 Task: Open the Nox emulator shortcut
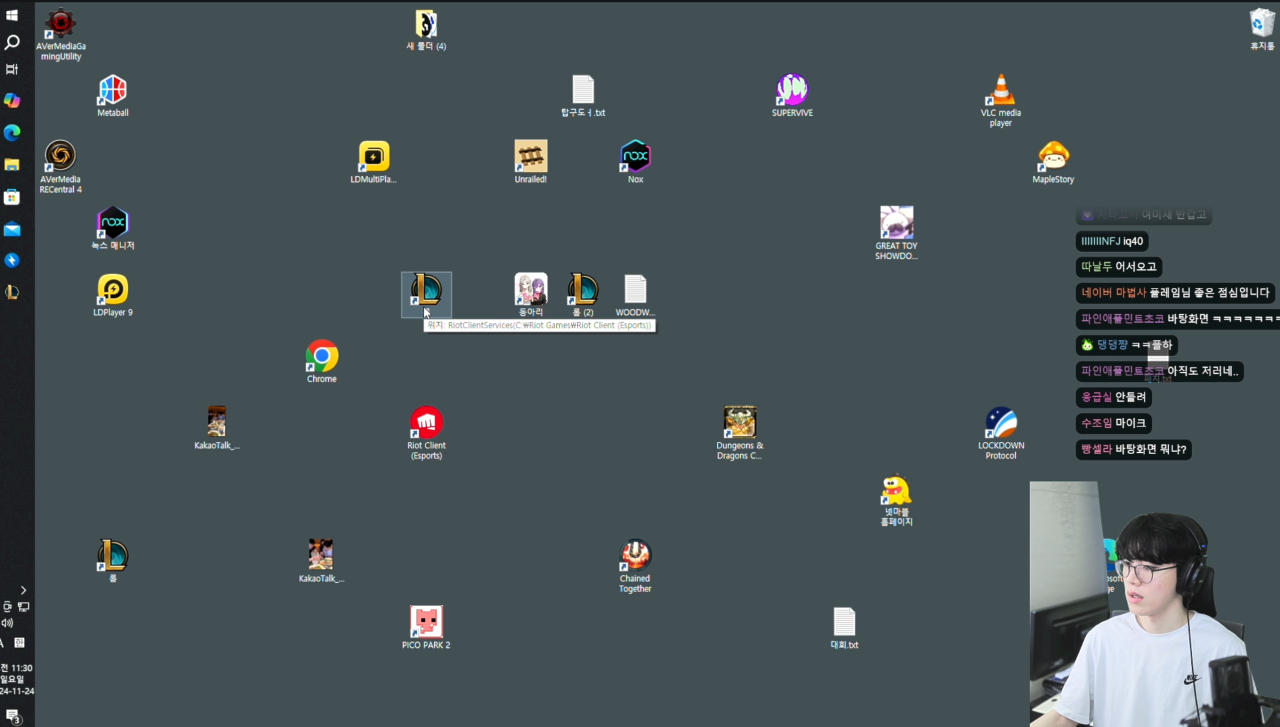click(x=635, y=163)
